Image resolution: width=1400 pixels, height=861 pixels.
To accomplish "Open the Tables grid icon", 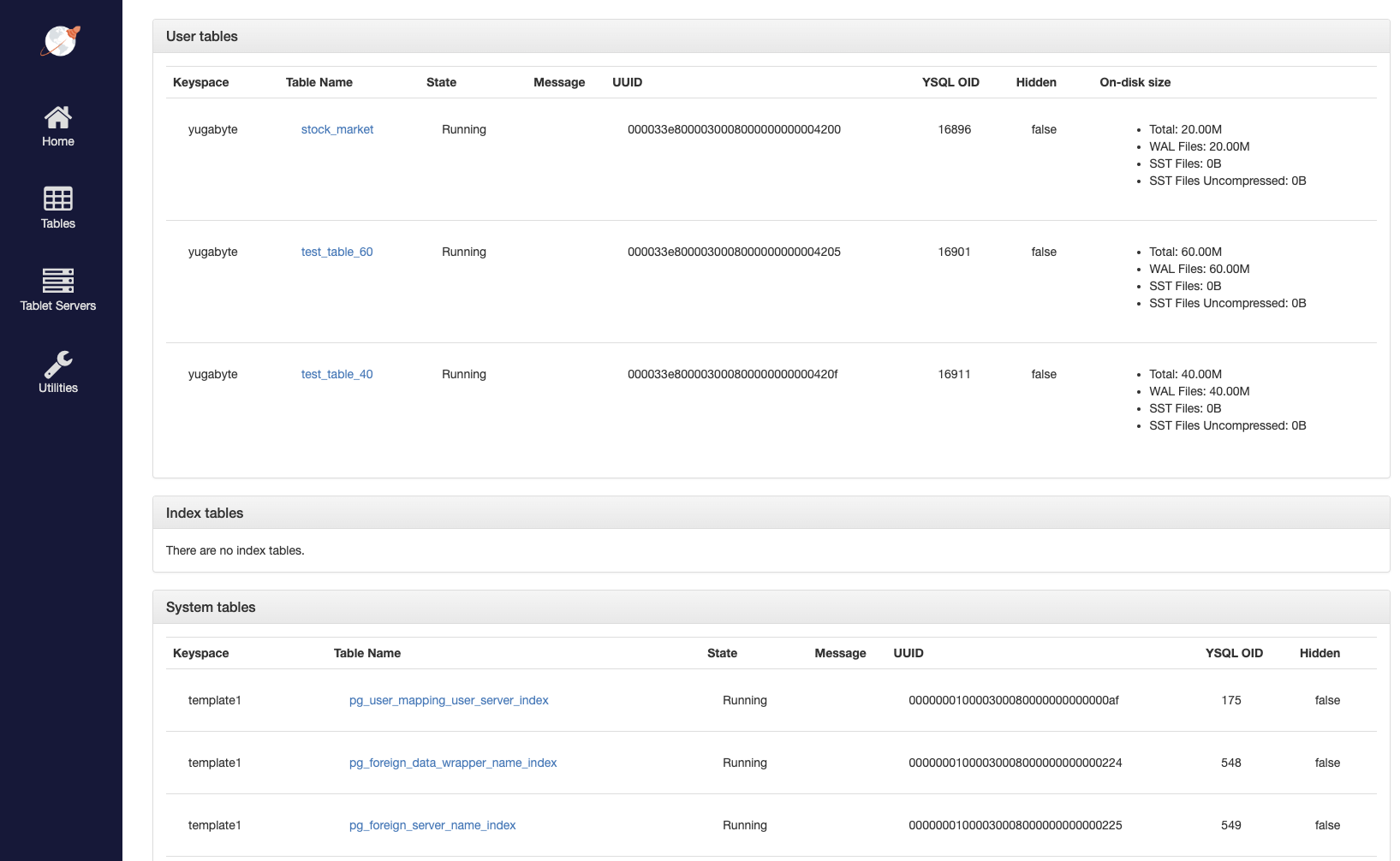I will 58,199.
